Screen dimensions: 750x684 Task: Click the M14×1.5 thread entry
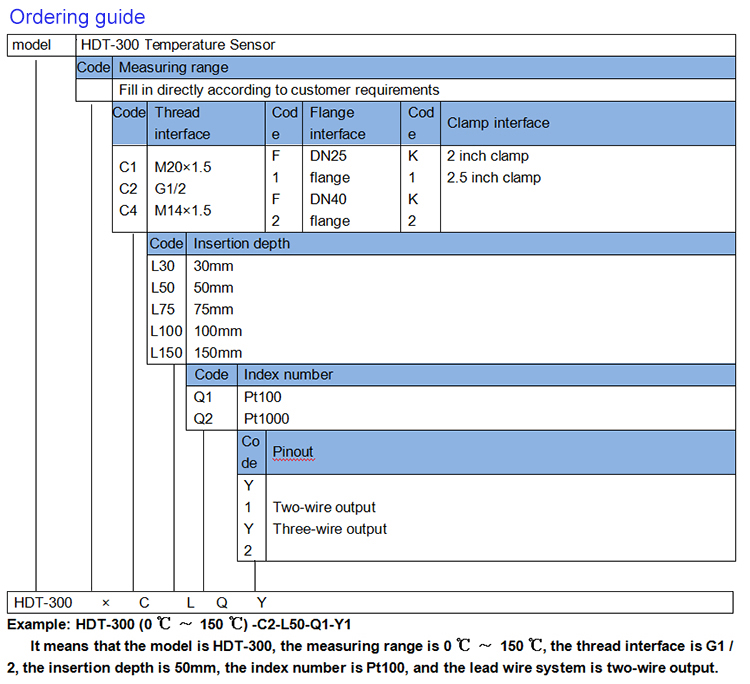coord(183,210)
